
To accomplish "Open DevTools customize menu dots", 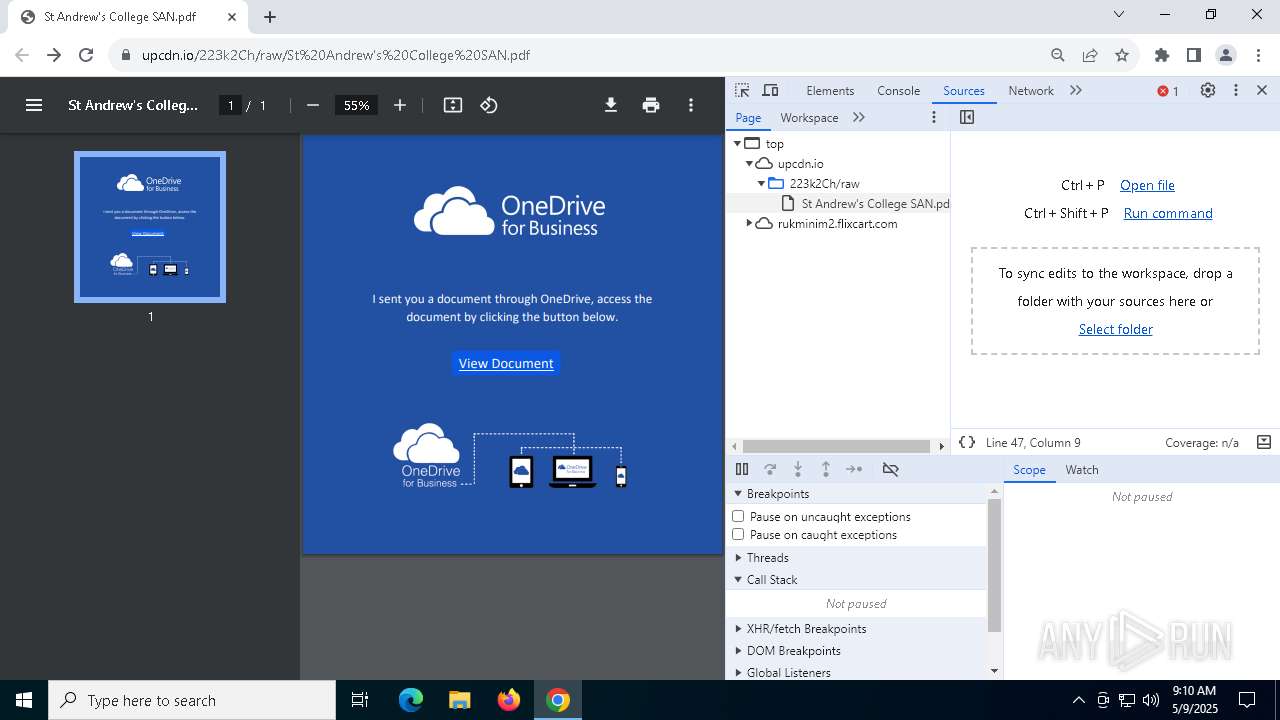I will [x=1236, y=90].
